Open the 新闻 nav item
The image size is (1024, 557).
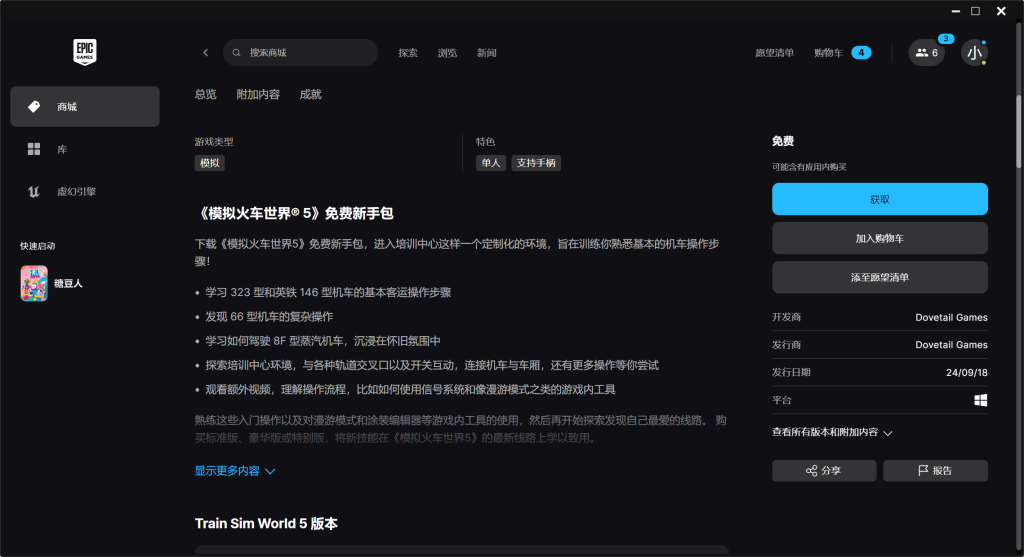click(487, 53)
